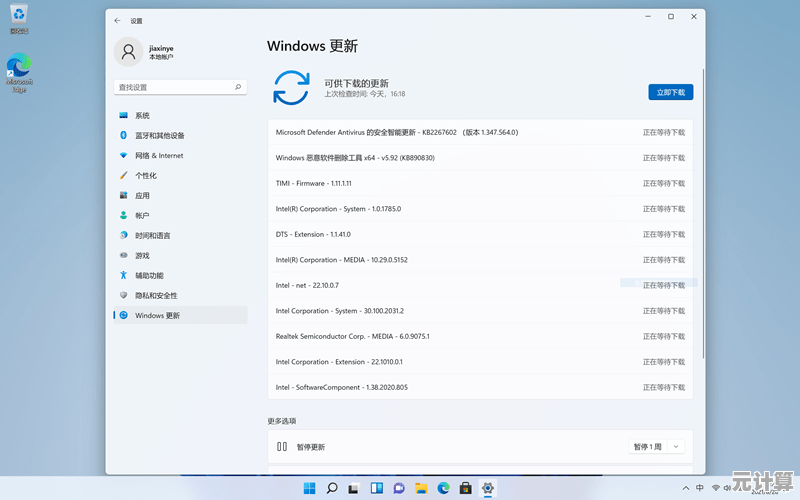This screenshot has width=800, height=500.
Task: Maximize the Settings window
Action: click(x=671, y=16)
